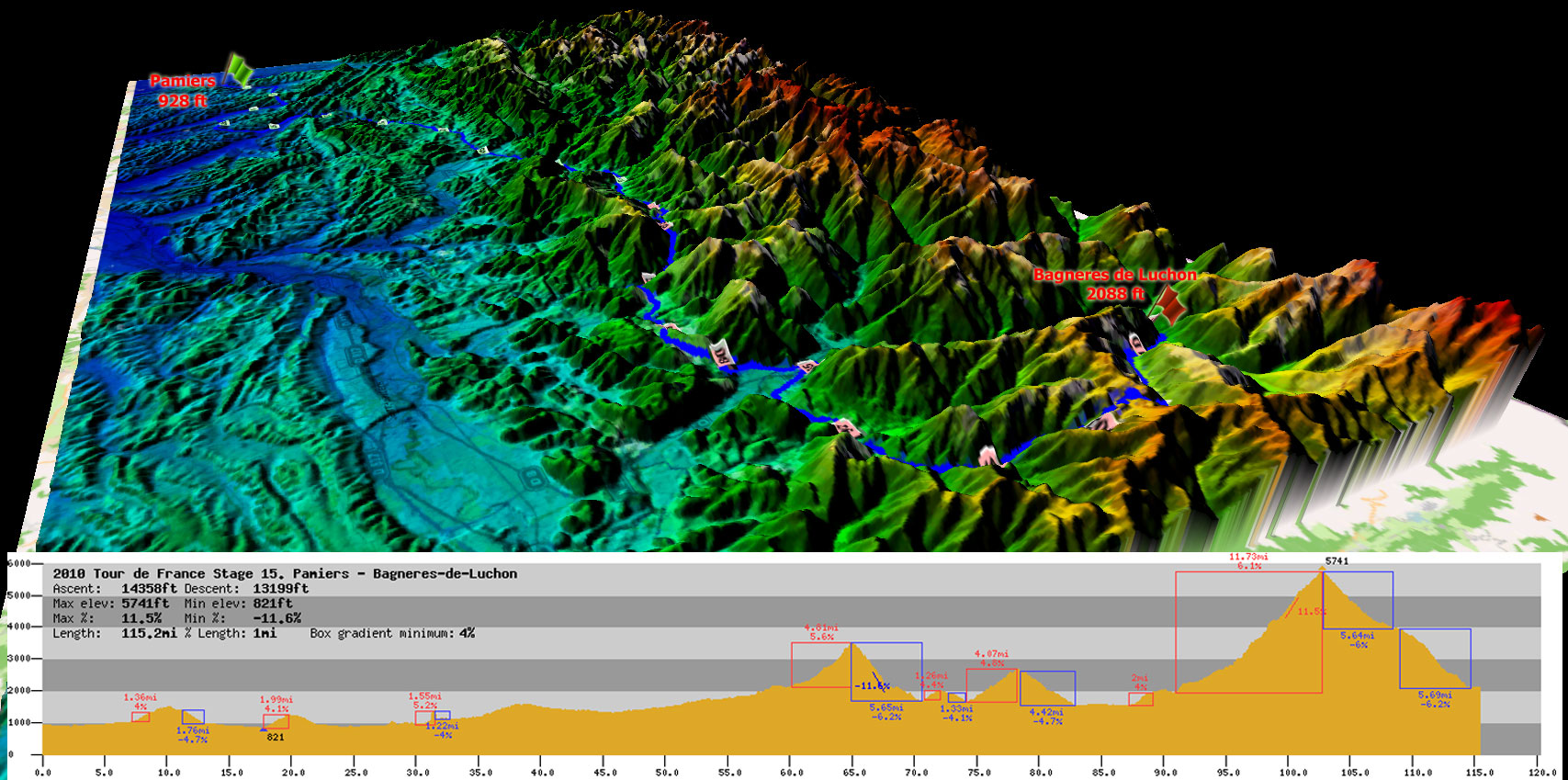Click the green start flag at Pamiers
1568x780 pixels.
239,71
